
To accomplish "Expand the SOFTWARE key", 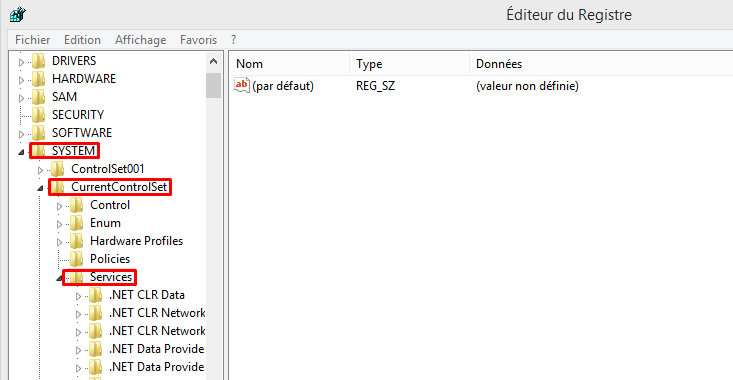I will [x=21, y=134].
